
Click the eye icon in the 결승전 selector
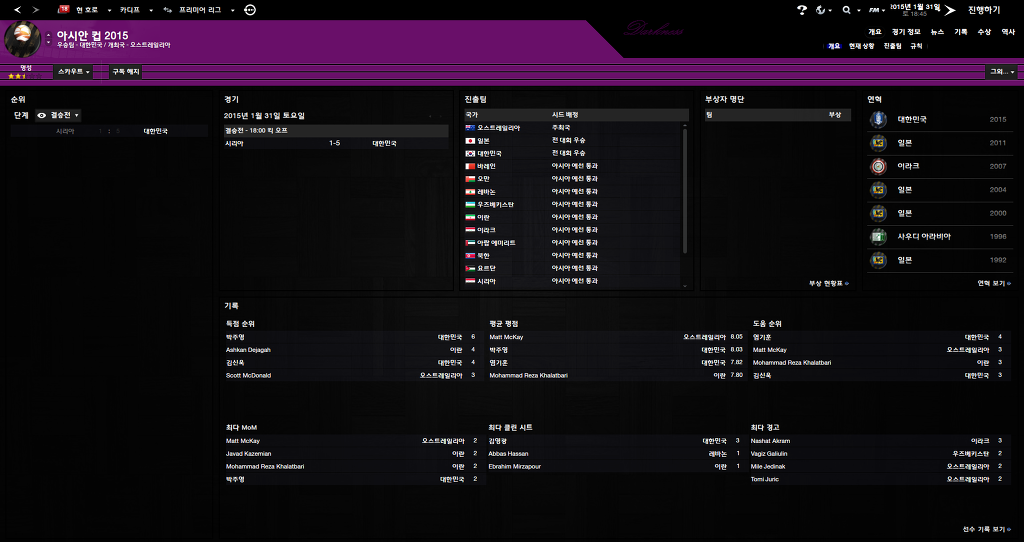point(42,116)
